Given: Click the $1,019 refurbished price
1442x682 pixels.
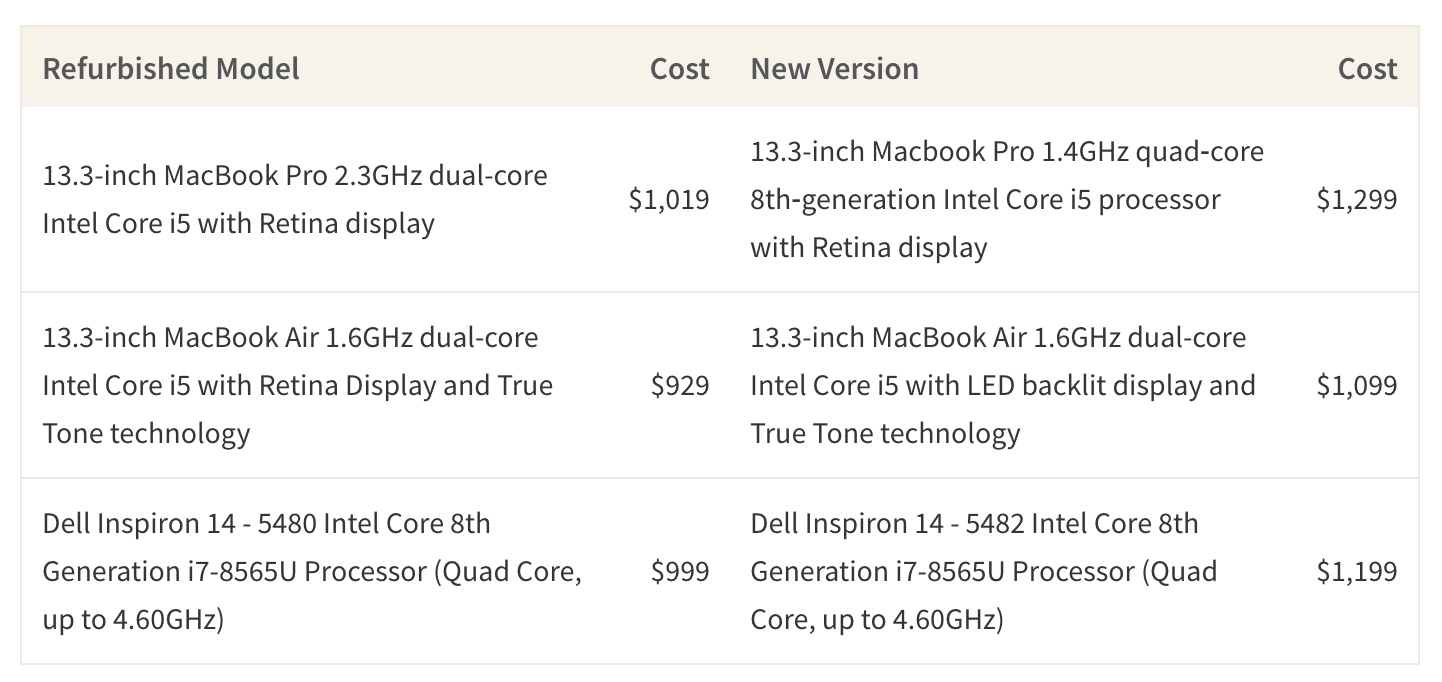Looking at the screenshot, I should (669, 199).
